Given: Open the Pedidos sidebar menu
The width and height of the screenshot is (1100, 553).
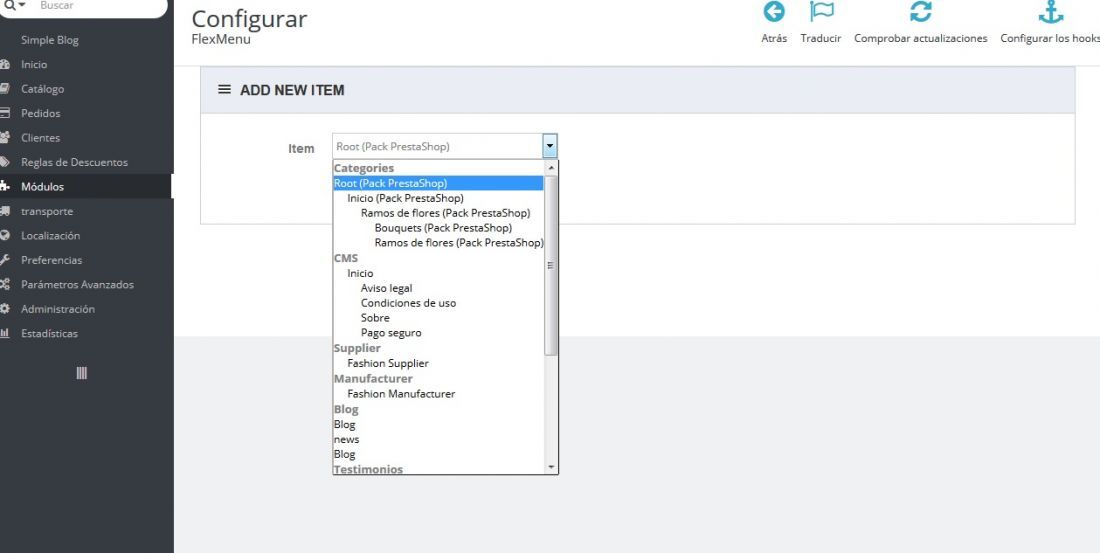Looking at the screenshot, I should tap(41, 113).
